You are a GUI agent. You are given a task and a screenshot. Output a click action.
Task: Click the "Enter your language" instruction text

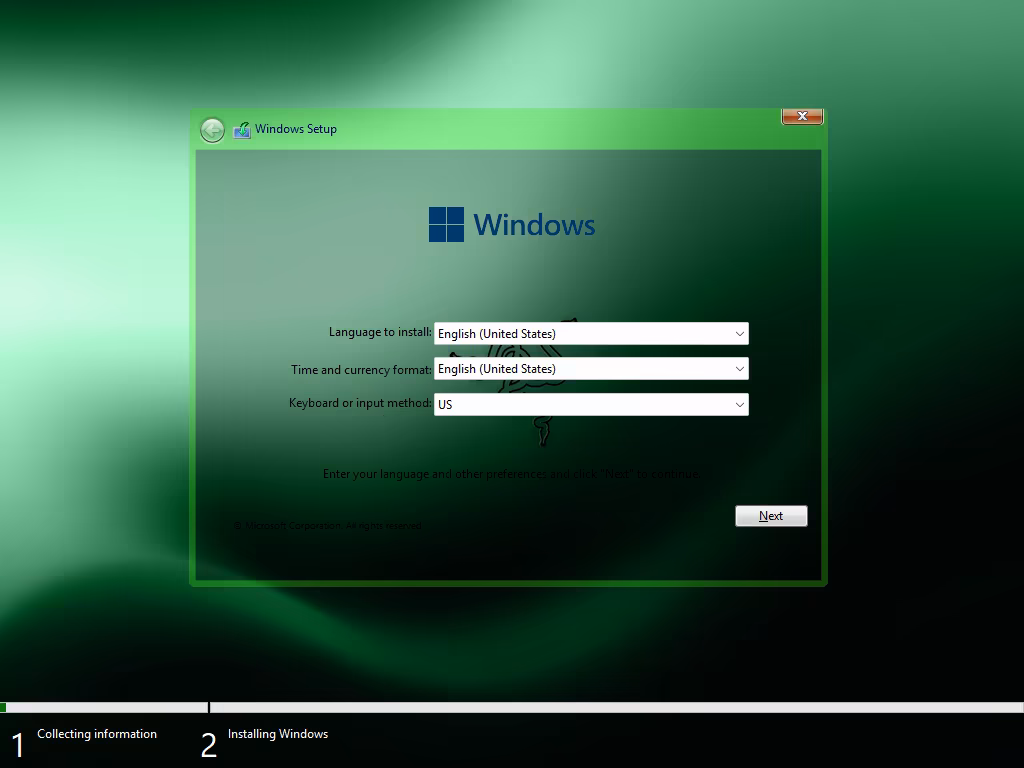(511, 474)
